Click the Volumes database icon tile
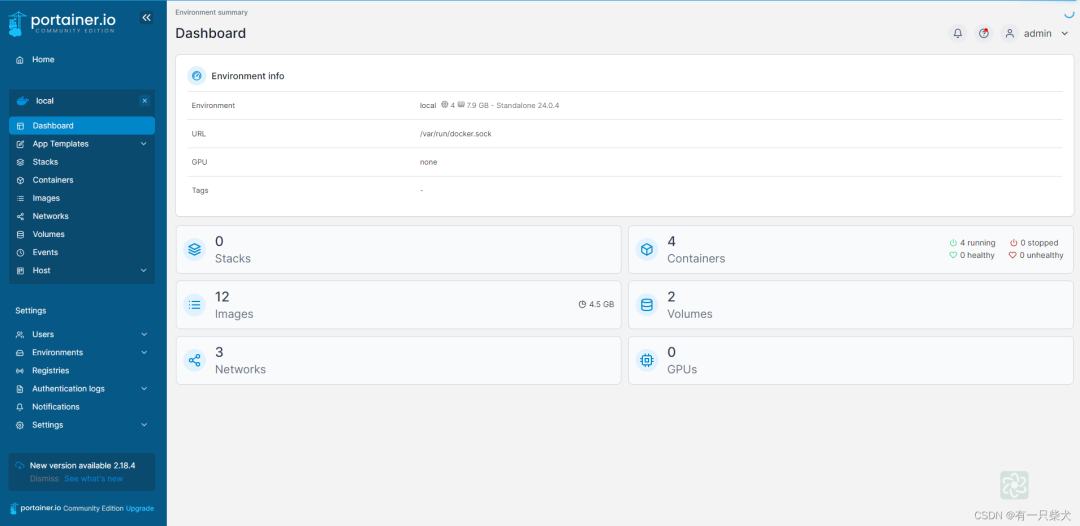1080x526 pixels. click(647, 305)
